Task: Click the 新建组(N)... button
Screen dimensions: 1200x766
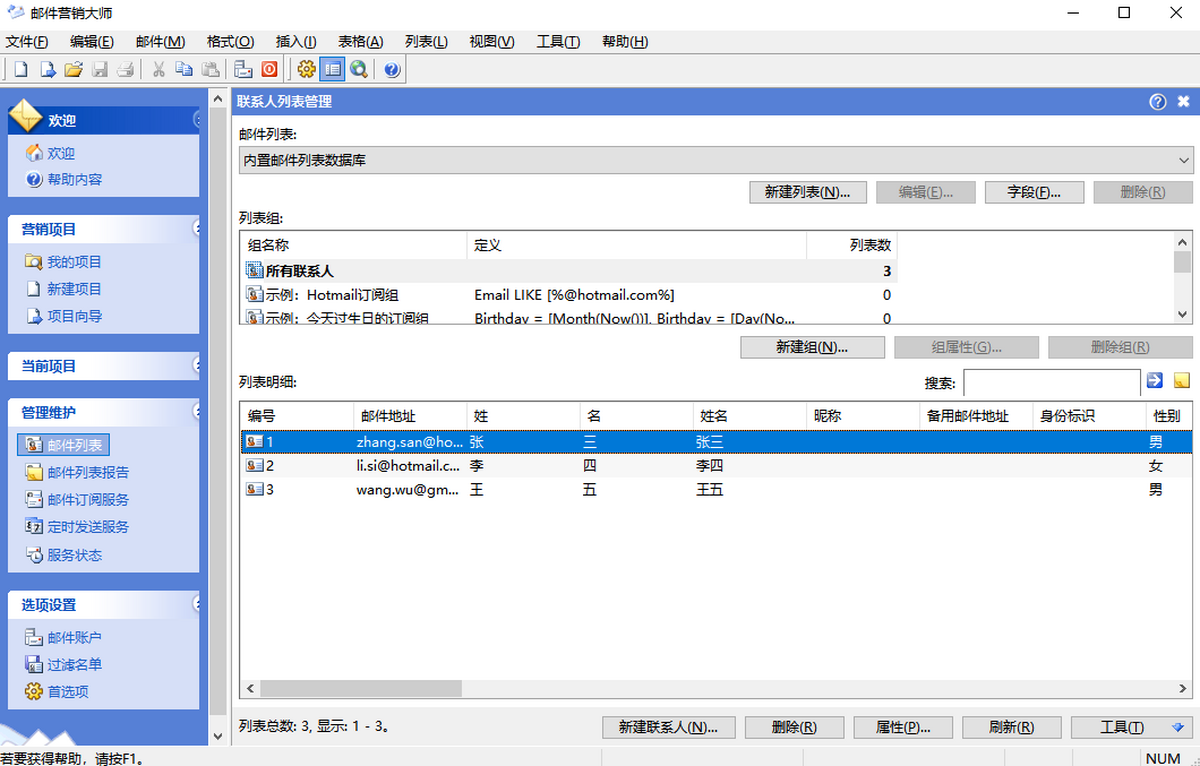Action: click(x=813, y=348)
